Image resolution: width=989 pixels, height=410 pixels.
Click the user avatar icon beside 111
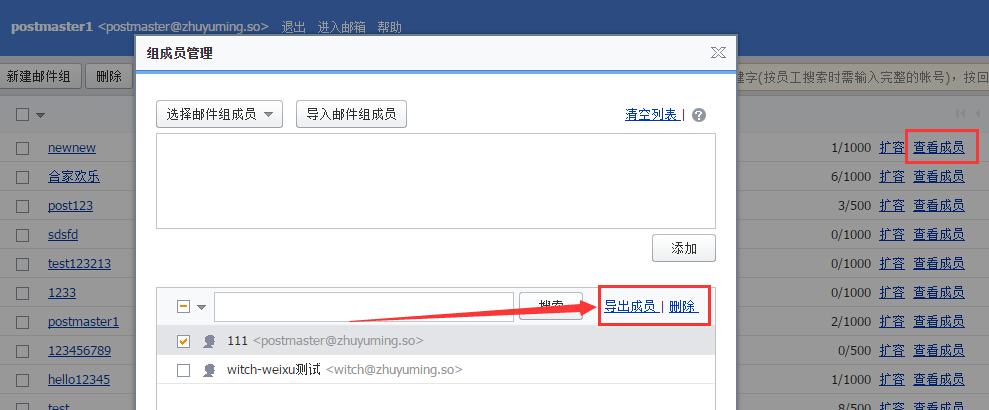pos(210,341)
